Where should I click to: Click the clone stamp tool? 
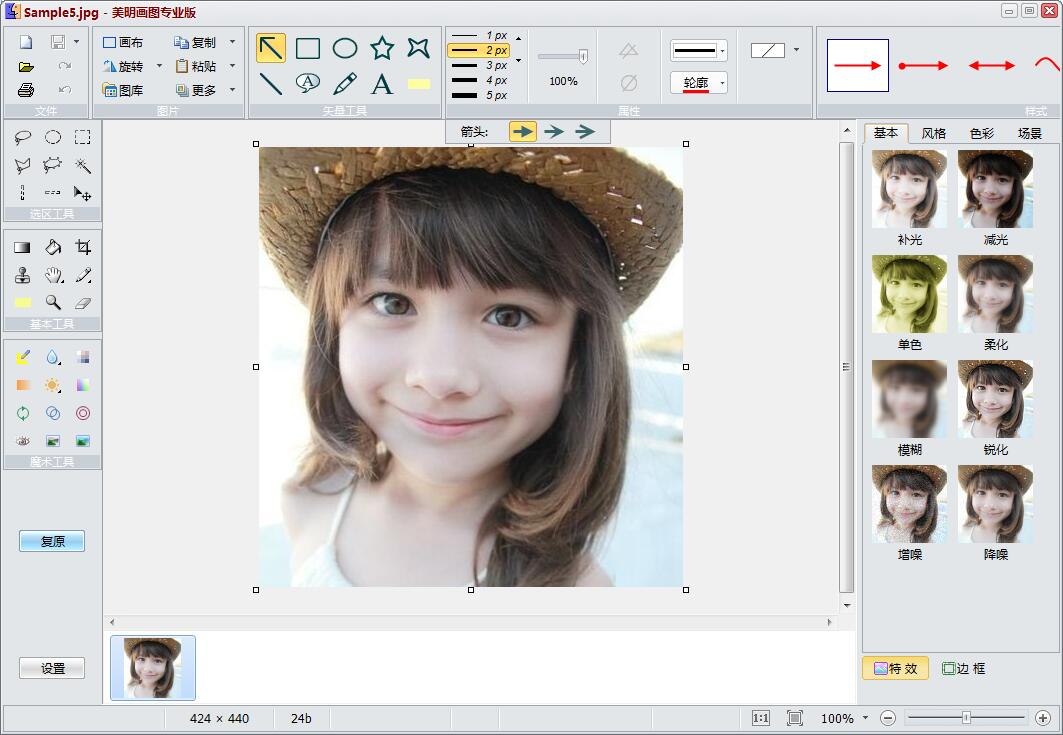tap(23, 275)
